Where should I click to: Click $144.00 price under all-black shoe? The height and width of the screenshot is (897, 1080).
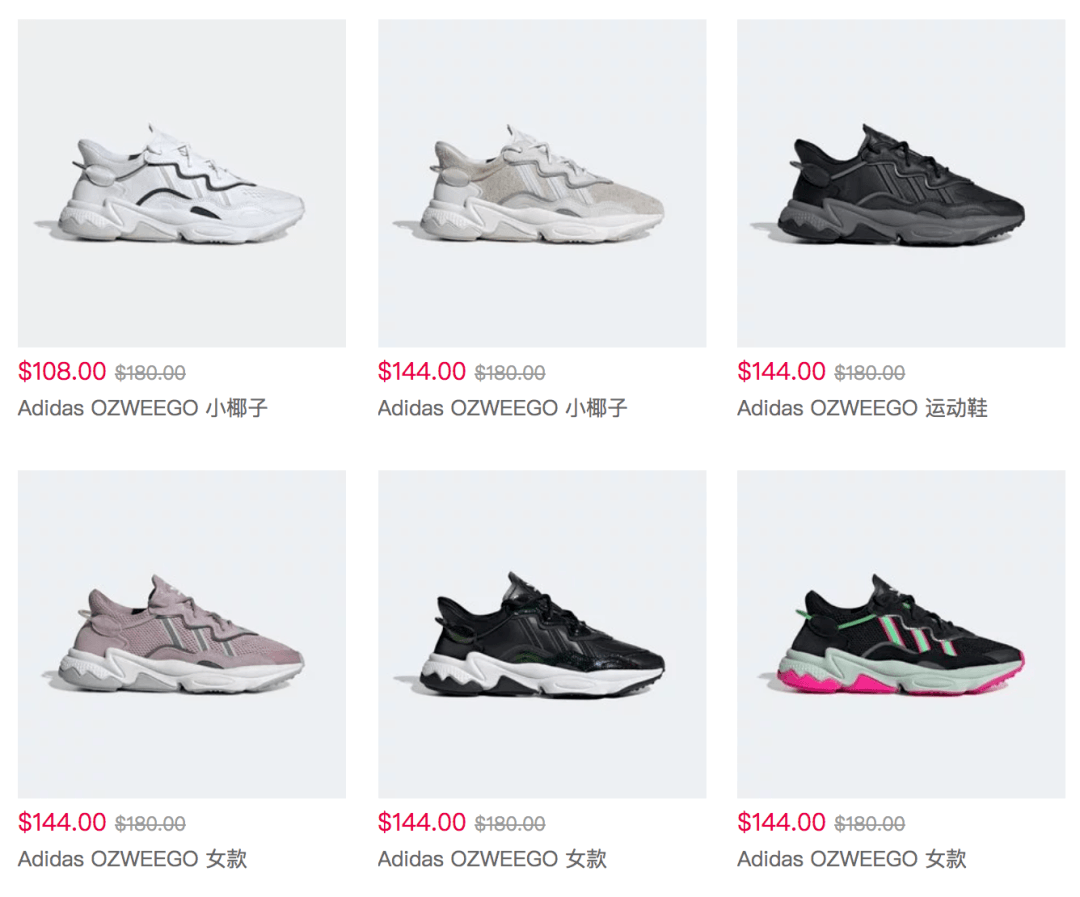tap(781, 372)
